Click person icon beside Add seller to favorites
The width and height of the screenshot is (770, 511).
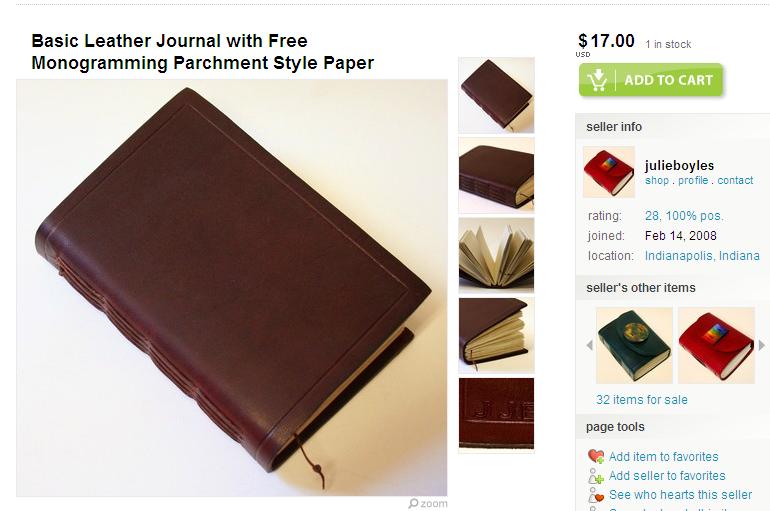pyautogui.click(x=596, y=476)
